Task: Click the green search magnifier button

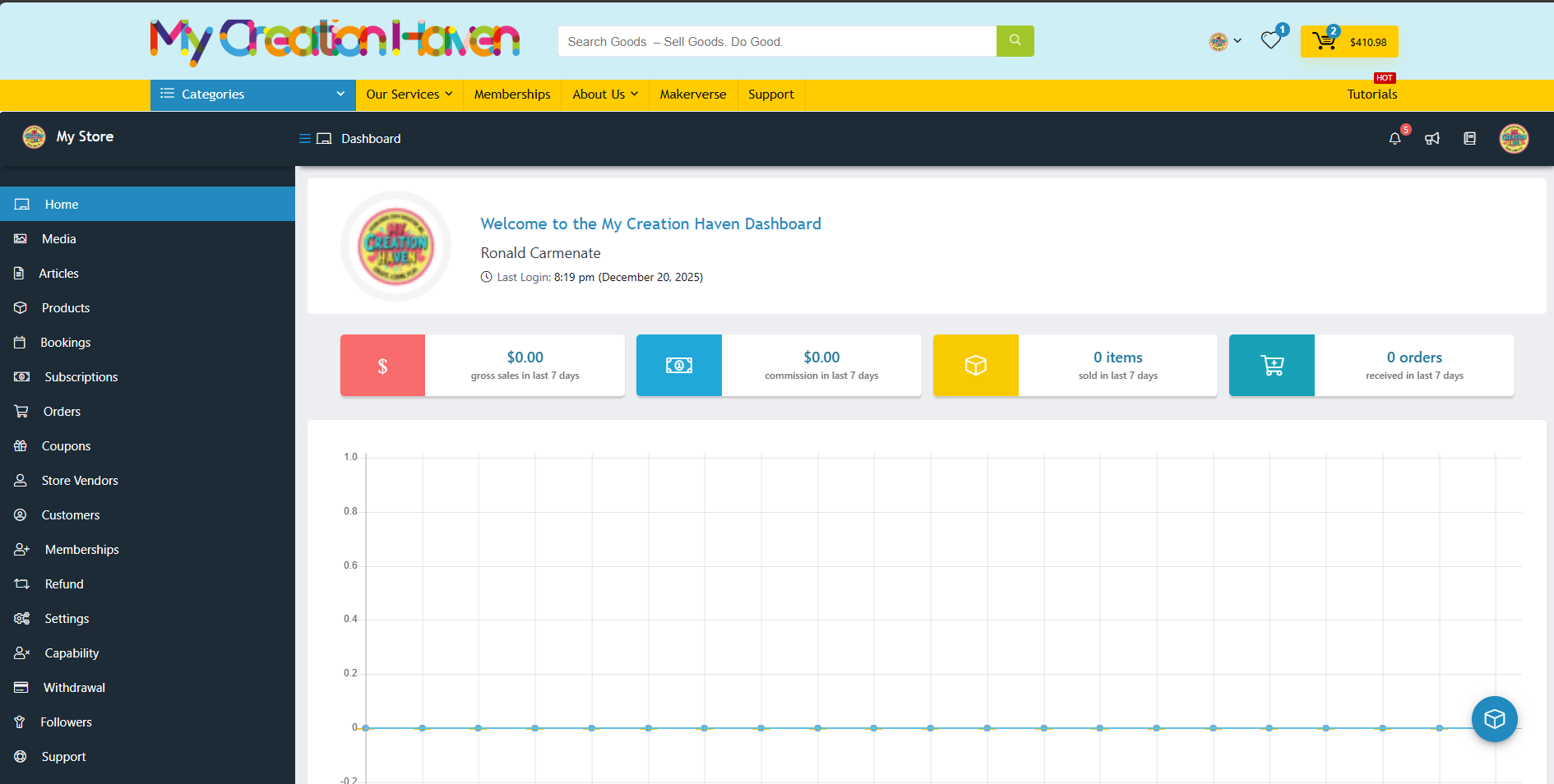Action: tap(1015, 41)
